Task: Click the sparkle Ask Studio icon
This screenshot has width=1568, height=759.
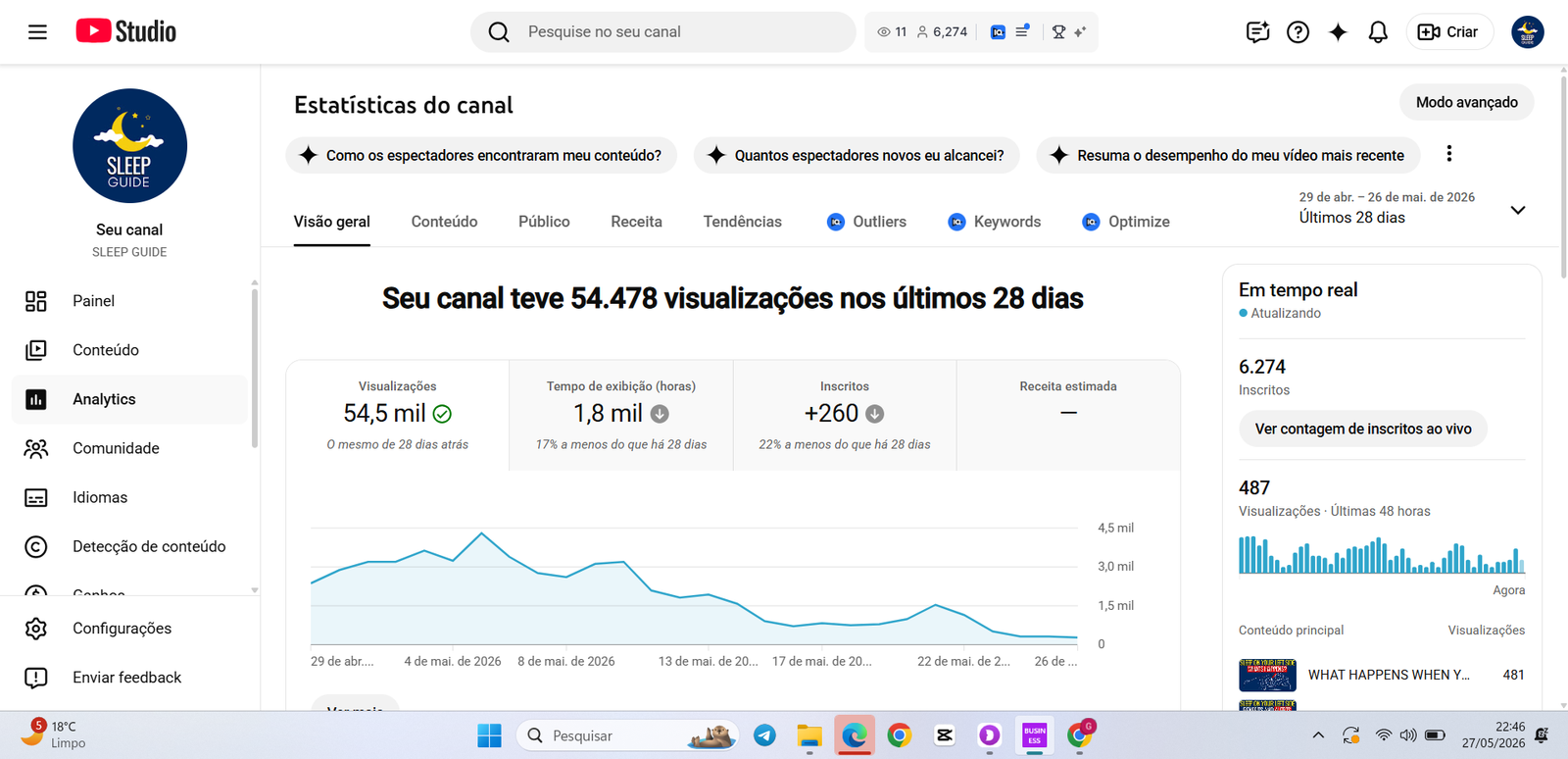Action: point(1338,32)
